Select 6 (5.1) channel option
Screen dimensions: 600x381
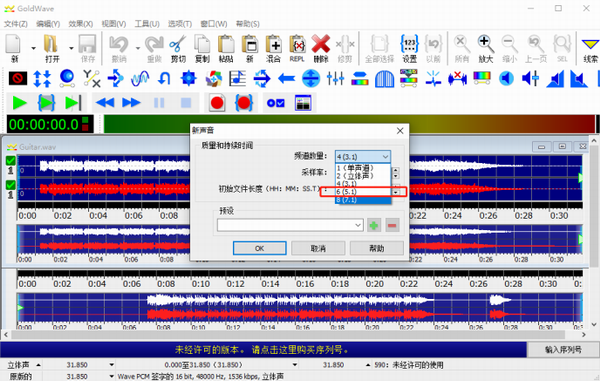click(x=363, y=192)
